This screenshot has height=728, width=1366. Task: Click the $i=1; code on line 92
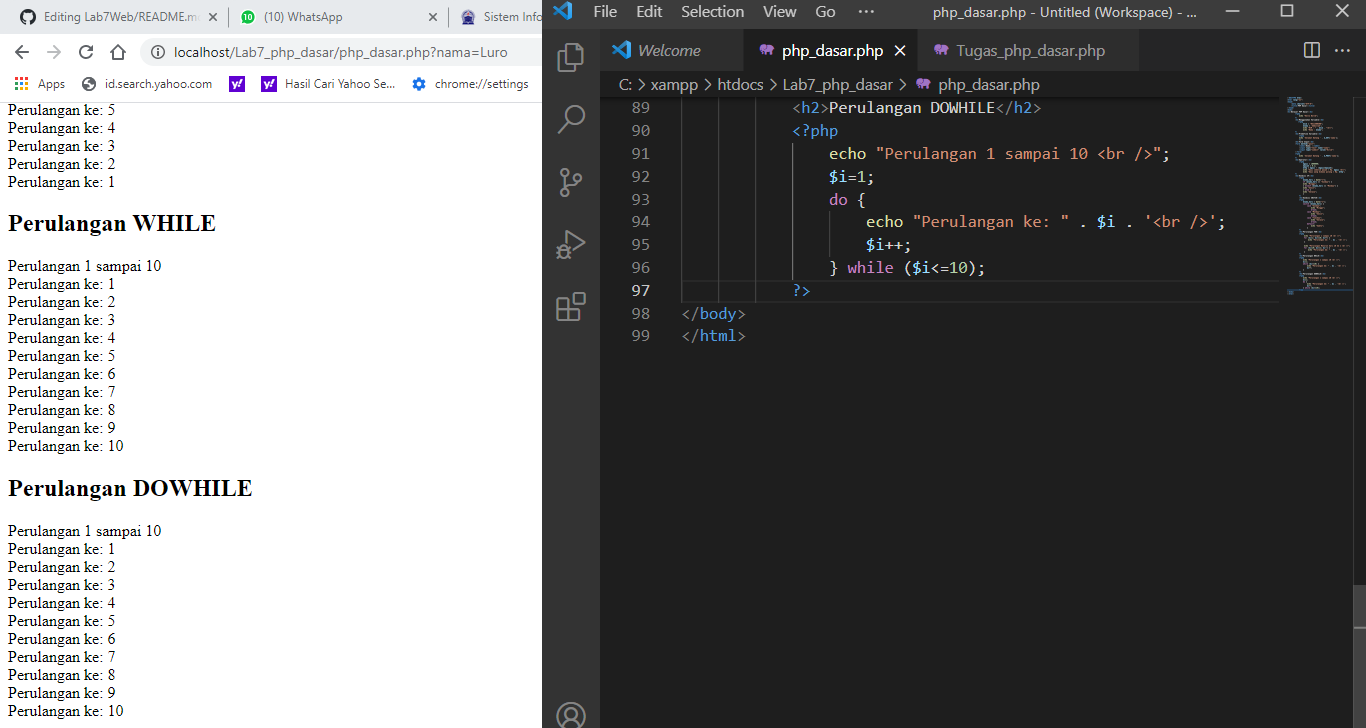pos(851,176)
